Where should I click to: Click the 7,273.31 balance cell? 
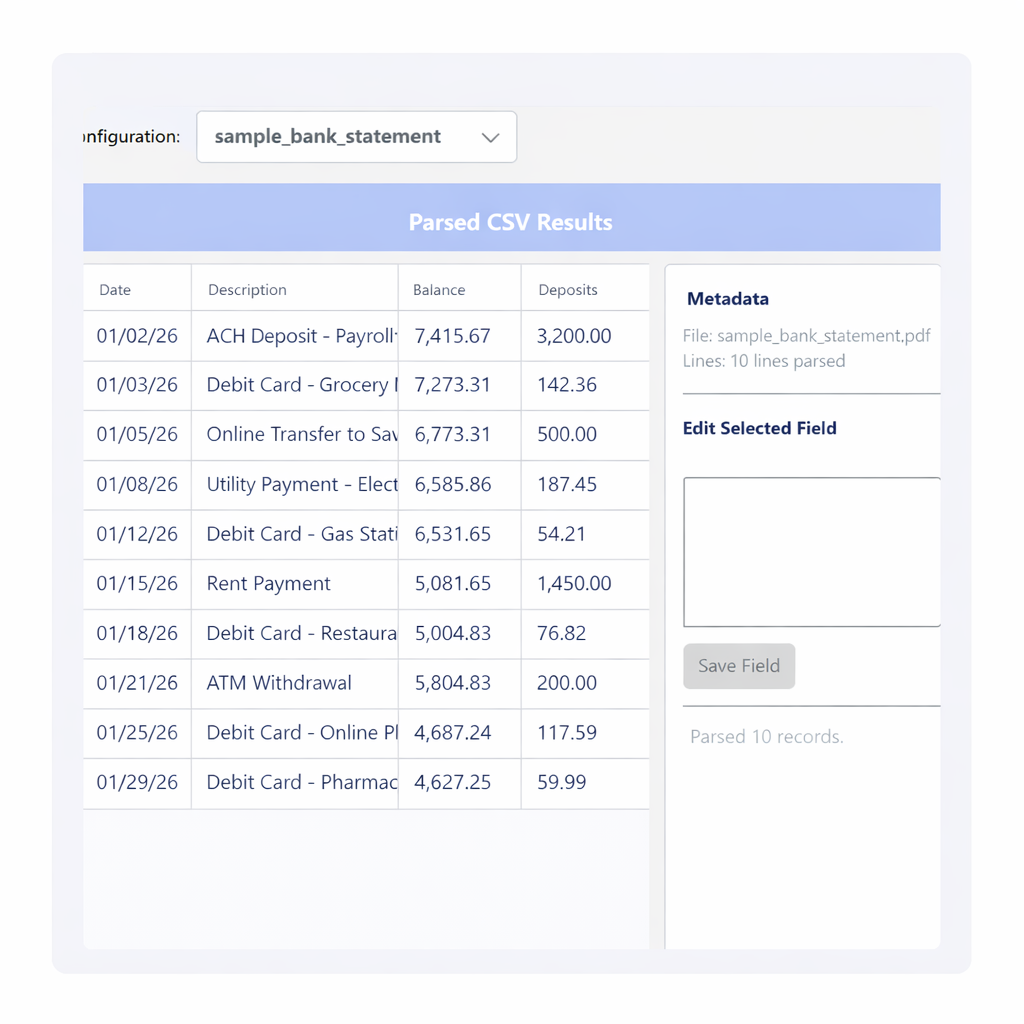coord(453,385)
